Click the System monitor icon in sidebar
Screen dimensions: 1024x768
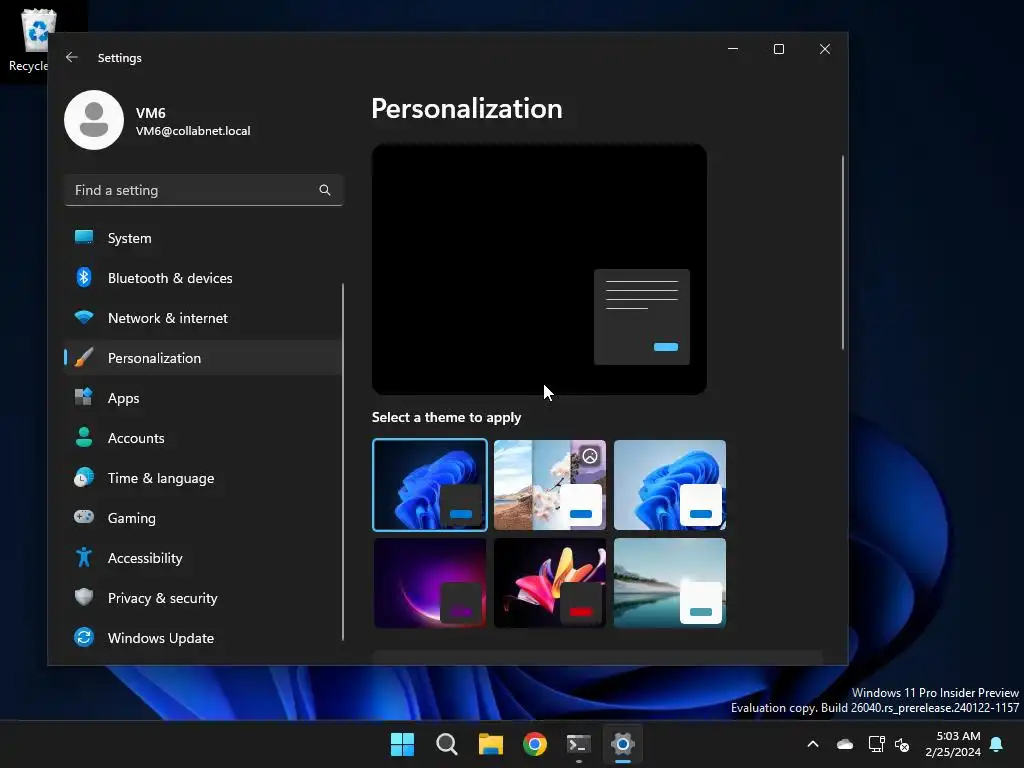[84, 238]
